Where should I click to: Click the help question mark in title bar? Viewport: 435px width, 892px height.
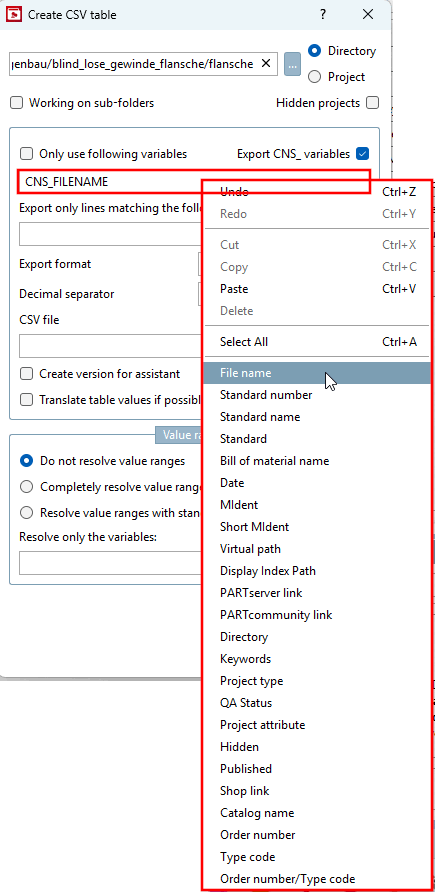pos(322,14)
